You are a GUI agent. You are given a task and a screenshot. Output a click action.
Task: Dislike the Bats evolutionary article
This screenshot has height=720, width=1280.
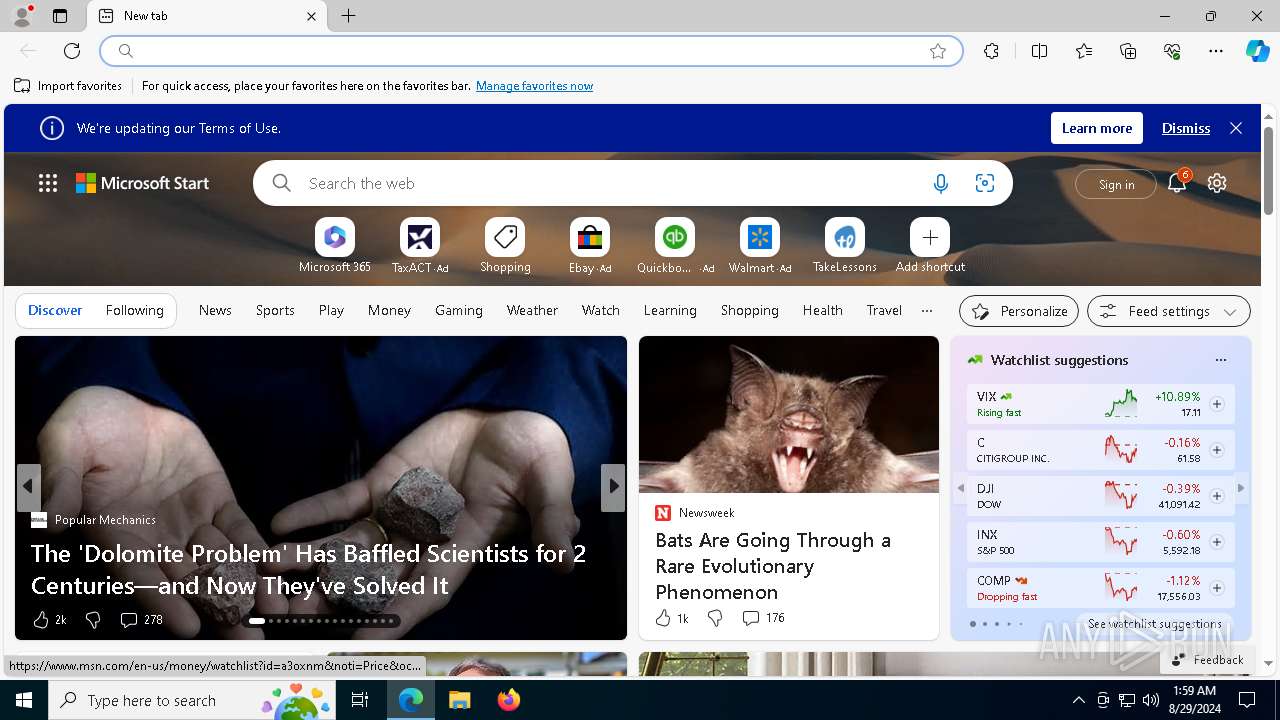click(715, 618)
